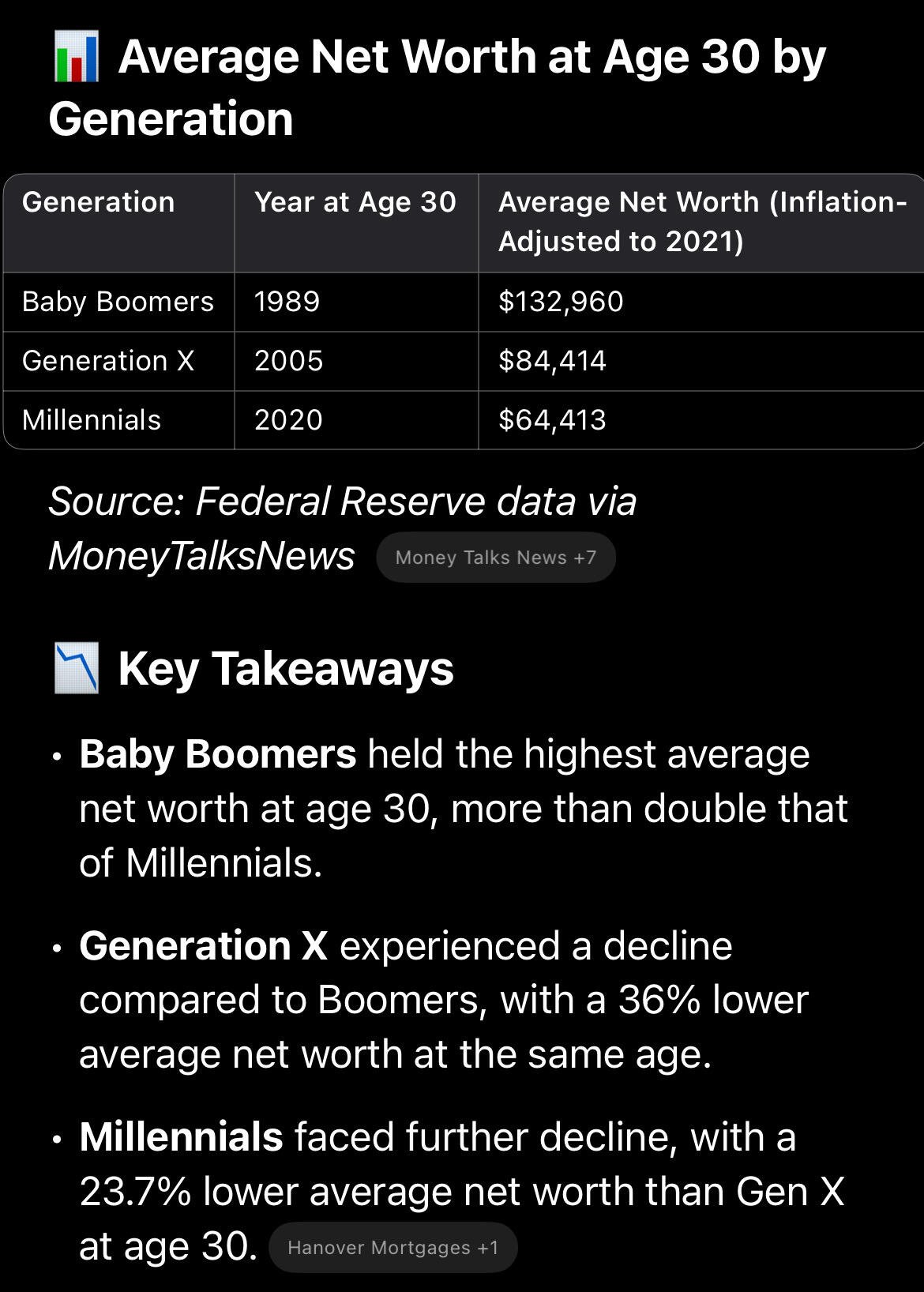Click the 2020 year cell
This screenshot has height=1292, width=924.
(289, 420)
